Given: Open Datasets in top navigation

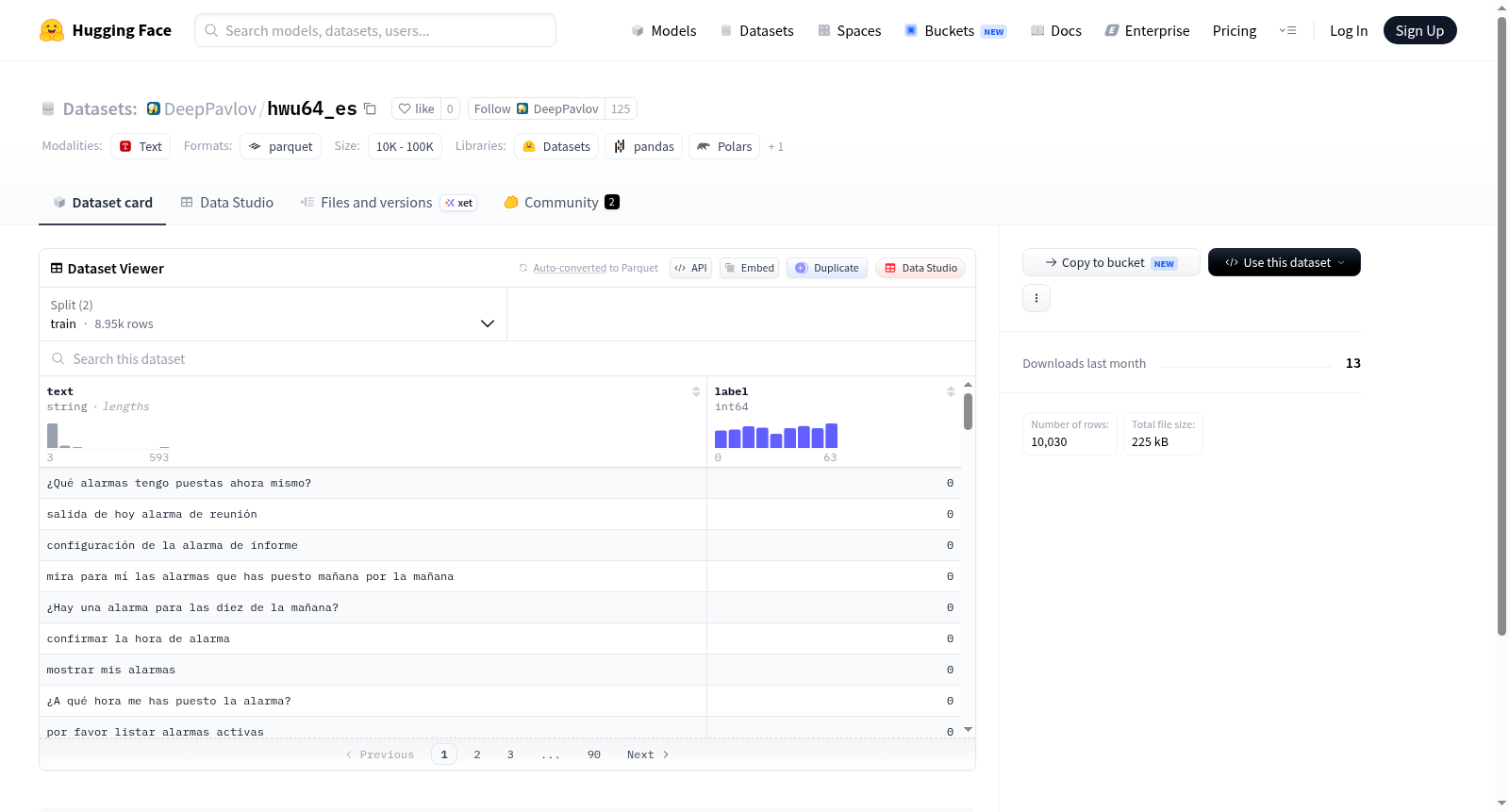Looking at the screenshot, I should click(x=756, y=31).
